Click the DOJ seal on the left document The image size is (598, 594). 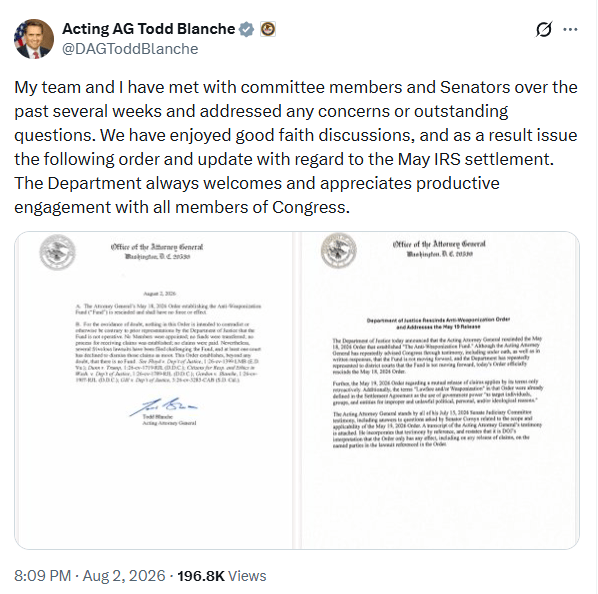(x=58, y=252)
